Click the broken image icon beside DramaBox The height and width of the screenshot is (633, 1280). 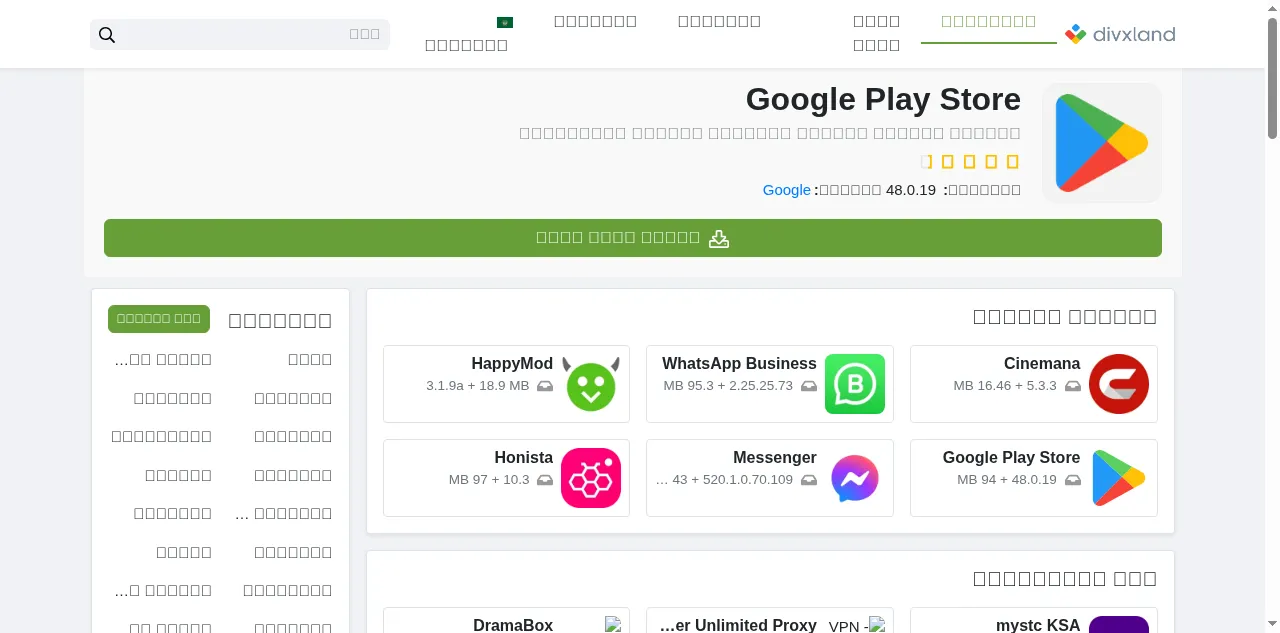coord(613,625)
